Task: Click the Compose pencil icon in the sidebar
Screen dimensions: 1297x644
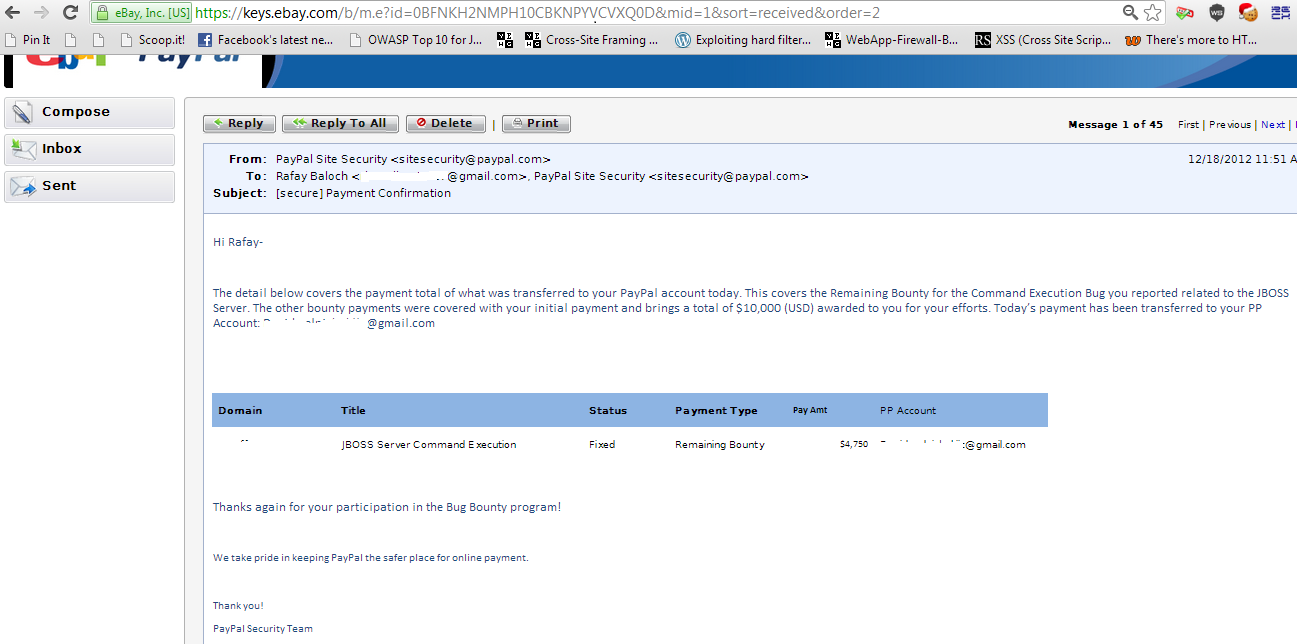Action: (24, 112)
